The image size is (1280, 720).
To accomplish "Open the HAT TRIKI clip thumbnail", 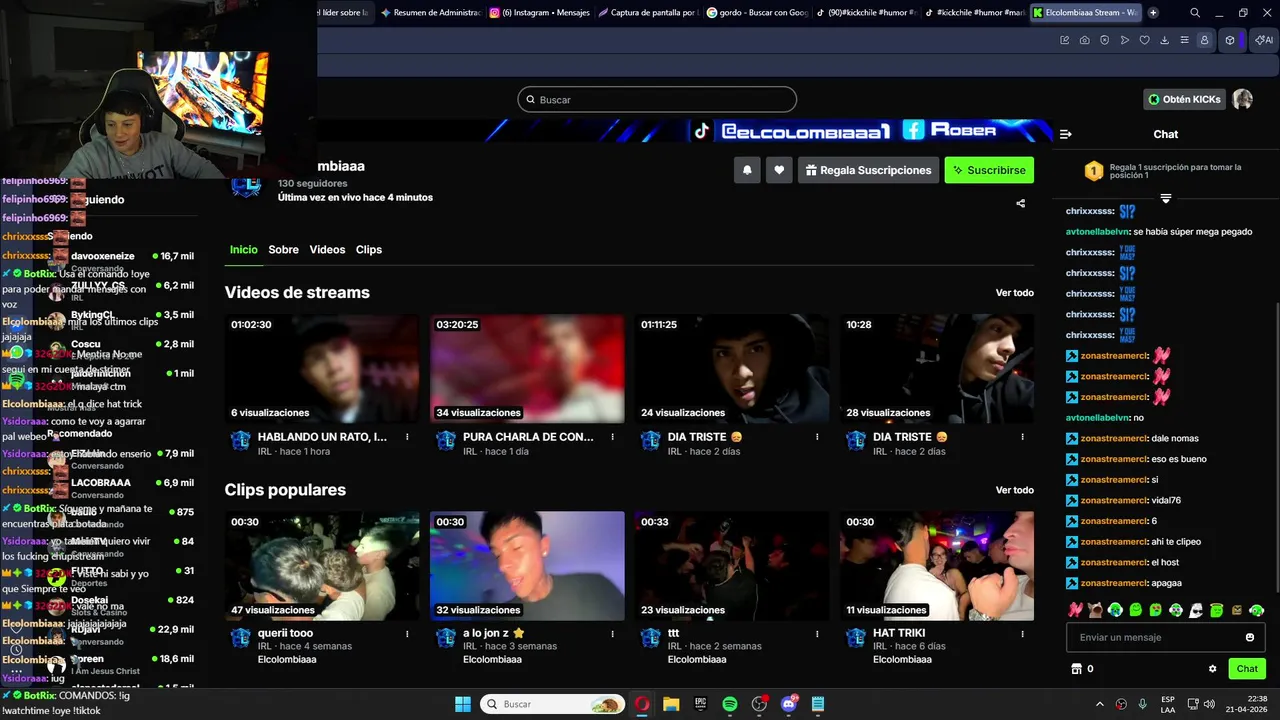I will [x=937, y=566].
